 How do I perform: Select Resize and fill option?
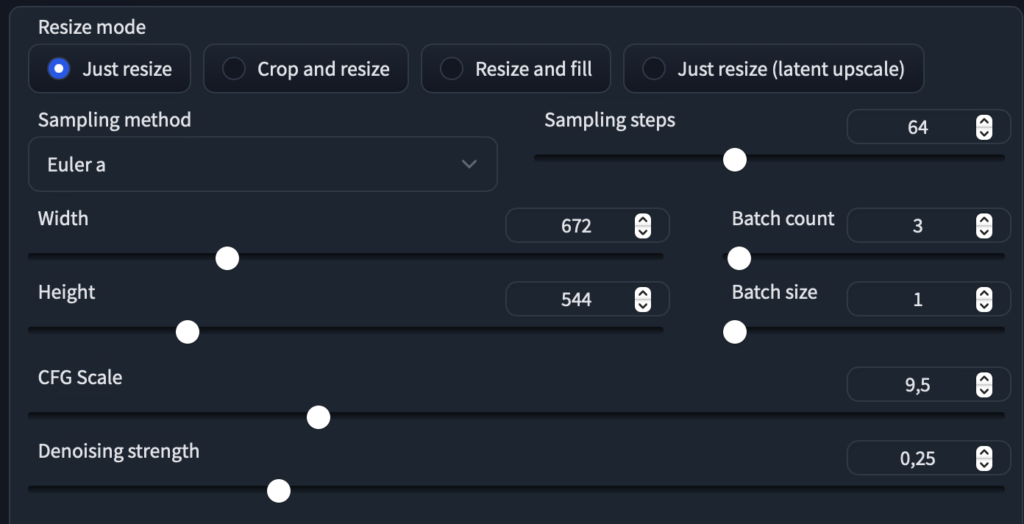click(516, 69)
